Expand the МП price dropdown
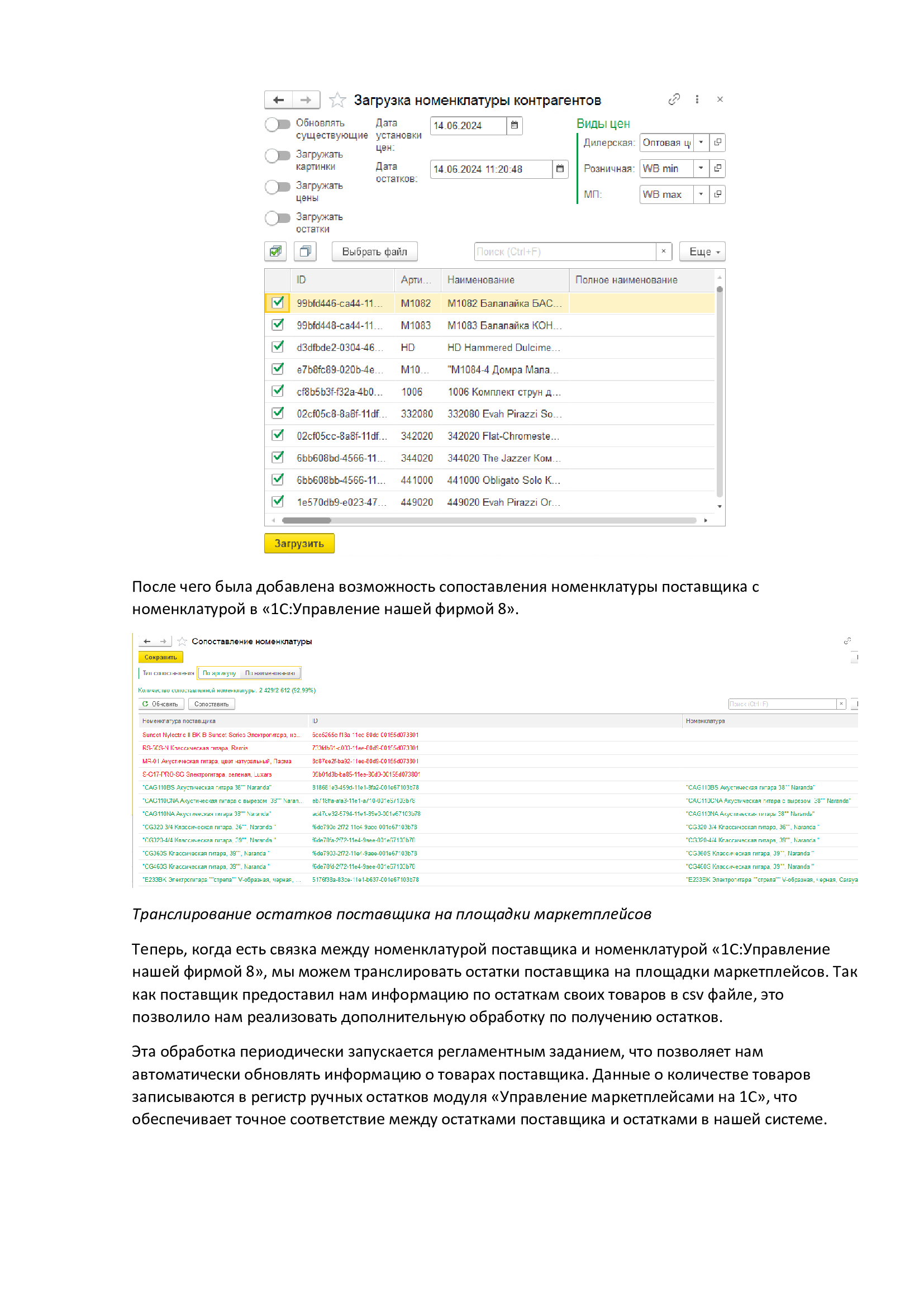The image size is (924, 1307). (701, 194)
